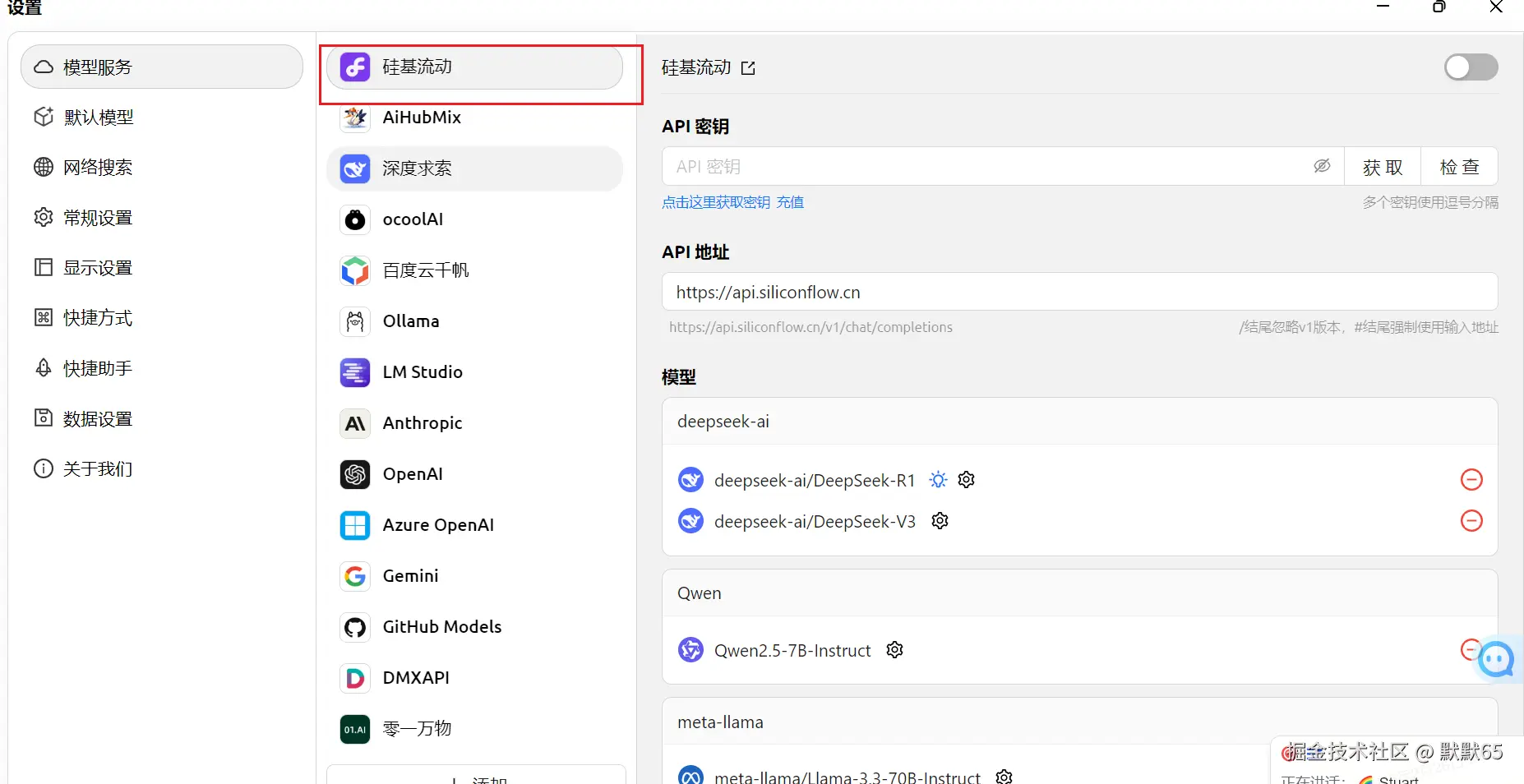Select the Anthropic provider logo
The width and height of the screenshot is (1524, 784).
355,423
